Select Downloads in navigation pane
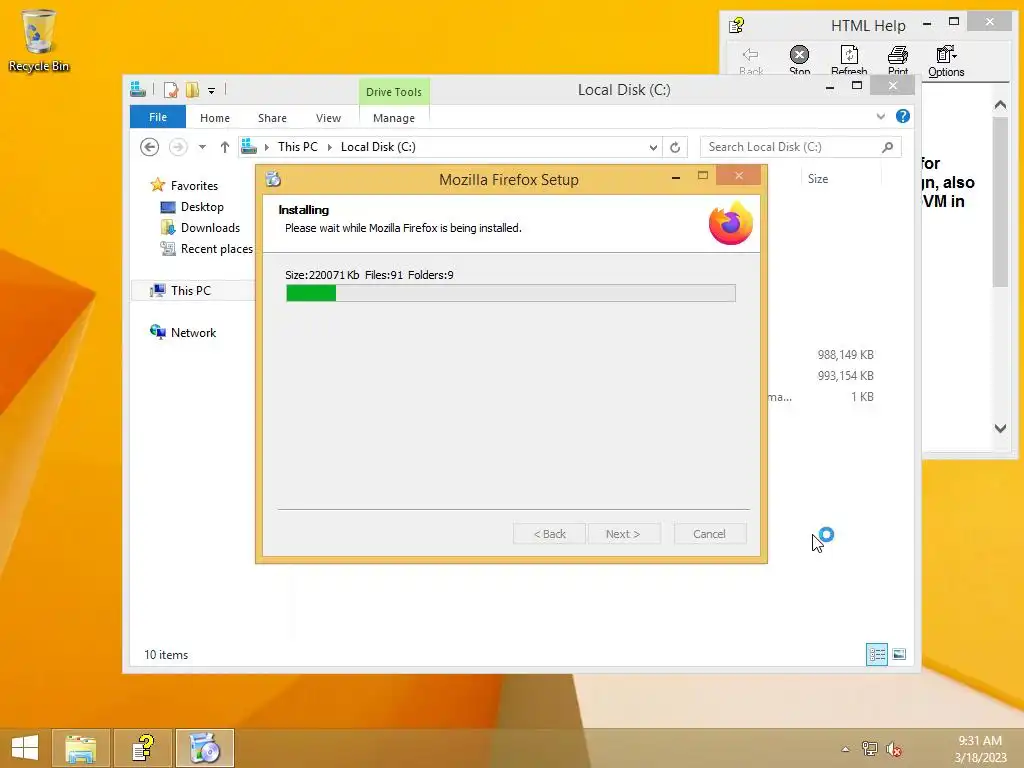Viewport: 1024px width, 768px height. [210, 227]
